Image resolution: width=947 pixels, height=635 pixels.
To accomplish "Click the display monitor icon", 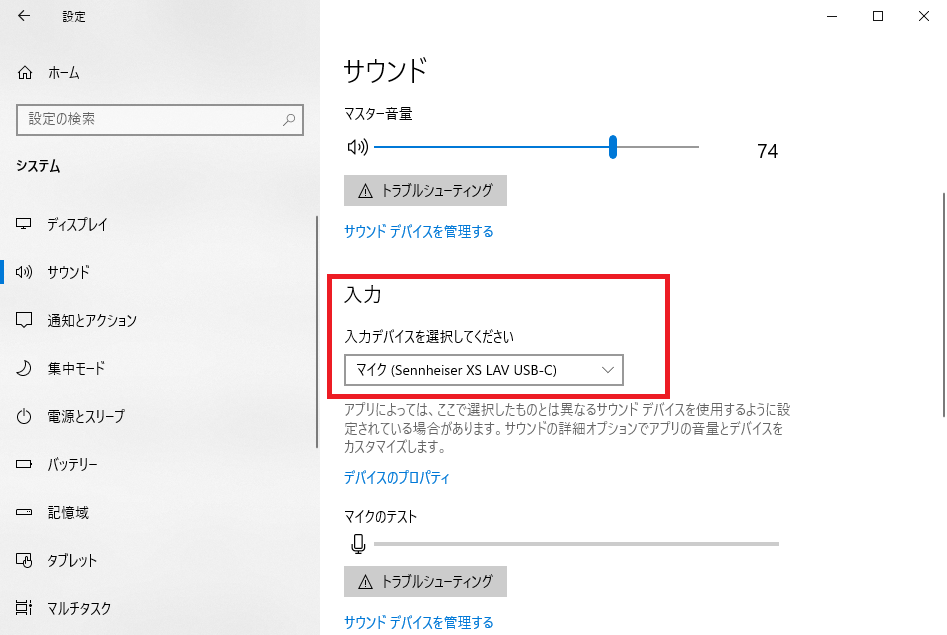I will (24, 224).
